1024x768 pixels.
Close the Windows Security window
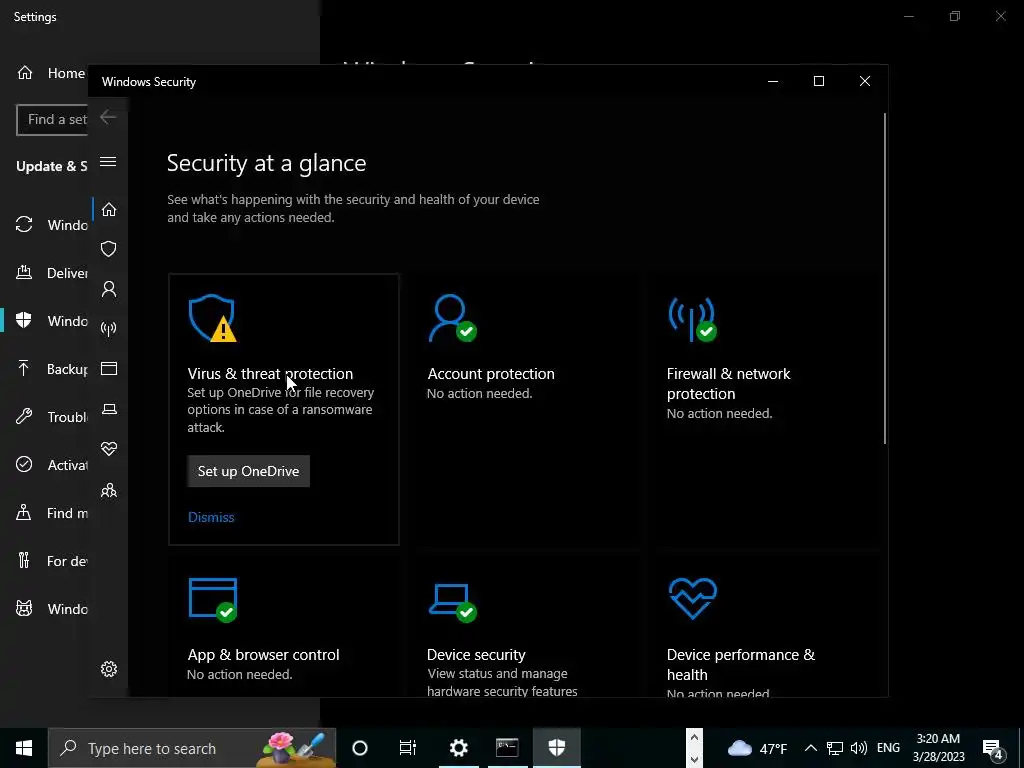[x=865, y=81]
